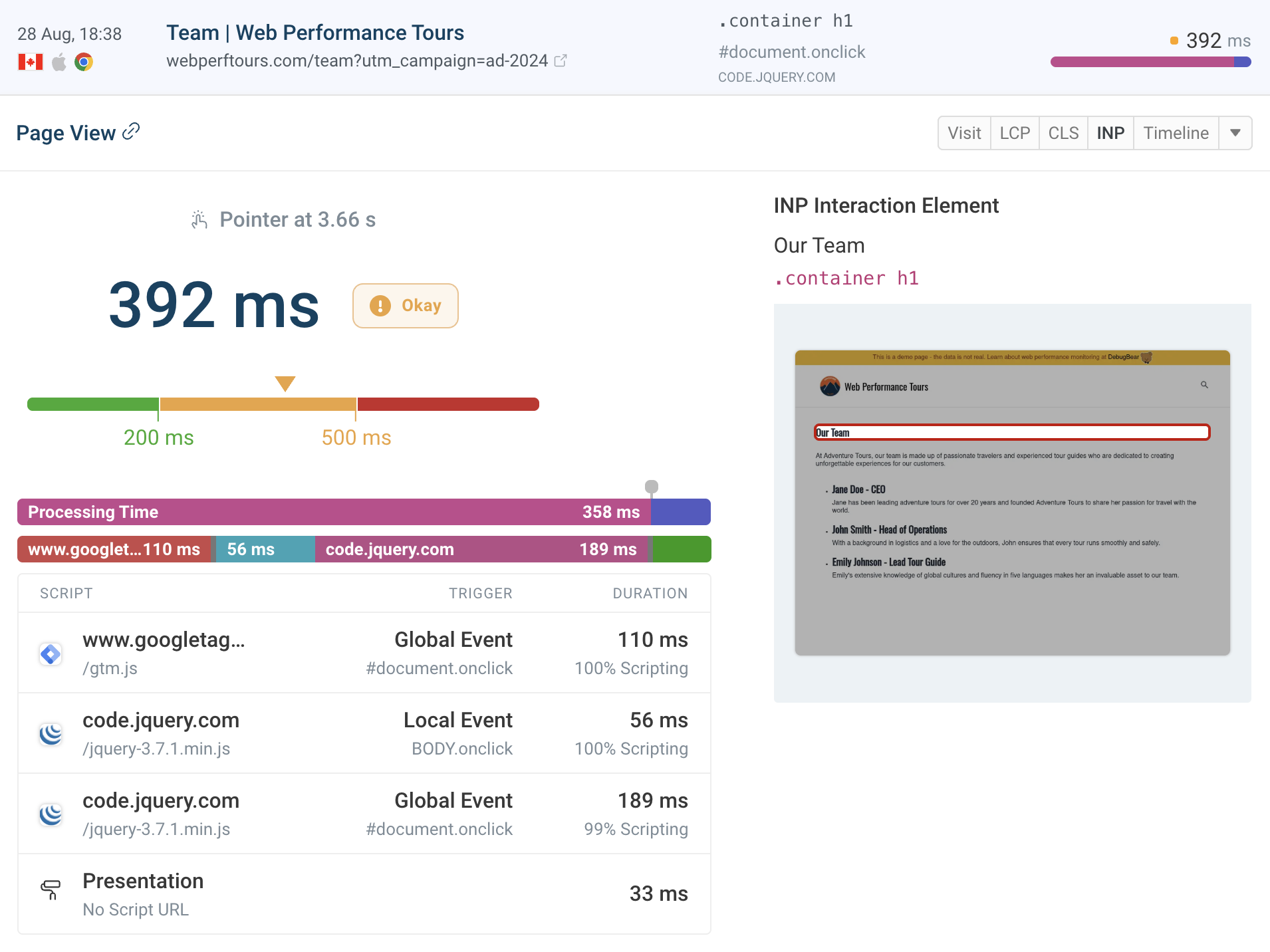Click the Apple OS icon

59,62
